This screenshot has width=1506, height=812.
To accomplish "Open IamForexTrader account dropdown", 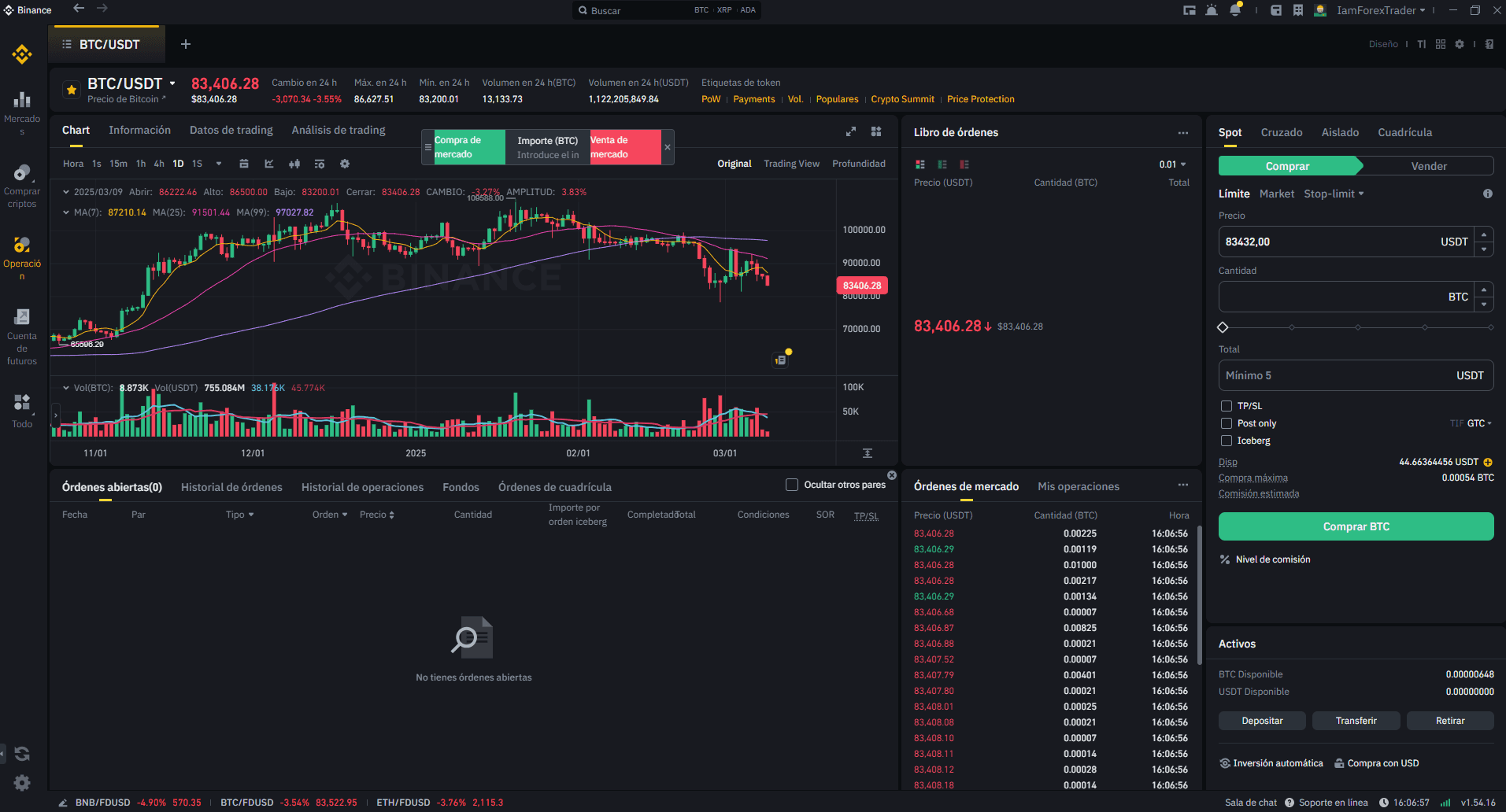I will point(1381,10).
